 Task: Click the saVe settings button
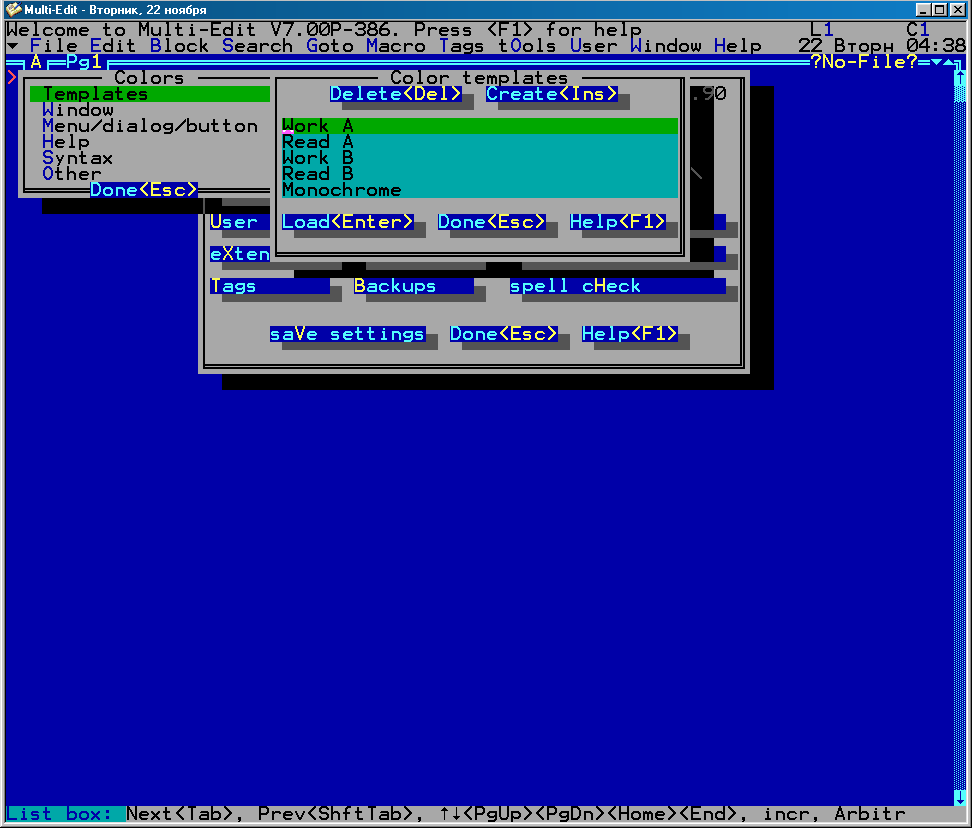pos(347,334)
